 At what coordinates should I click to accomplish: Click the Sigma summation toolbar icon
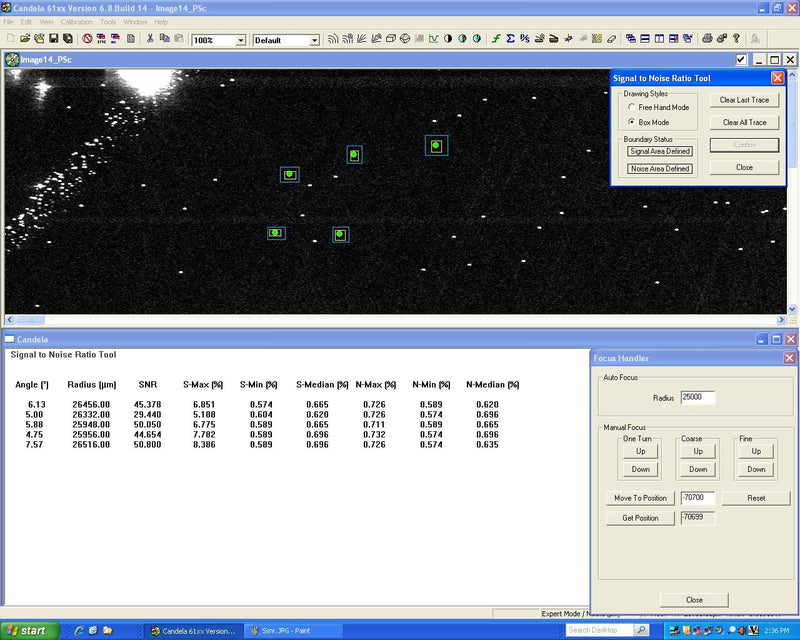tap(510, 39)
